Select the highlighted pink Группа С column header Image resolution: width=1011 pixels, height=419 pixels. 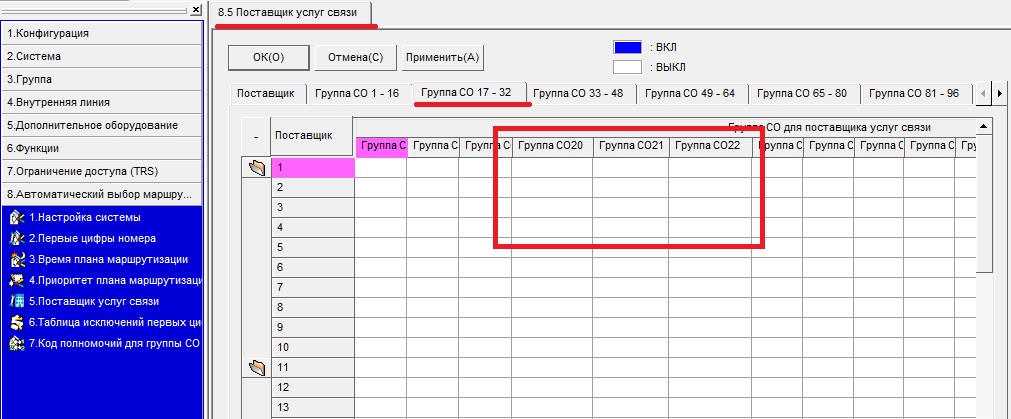381,147
